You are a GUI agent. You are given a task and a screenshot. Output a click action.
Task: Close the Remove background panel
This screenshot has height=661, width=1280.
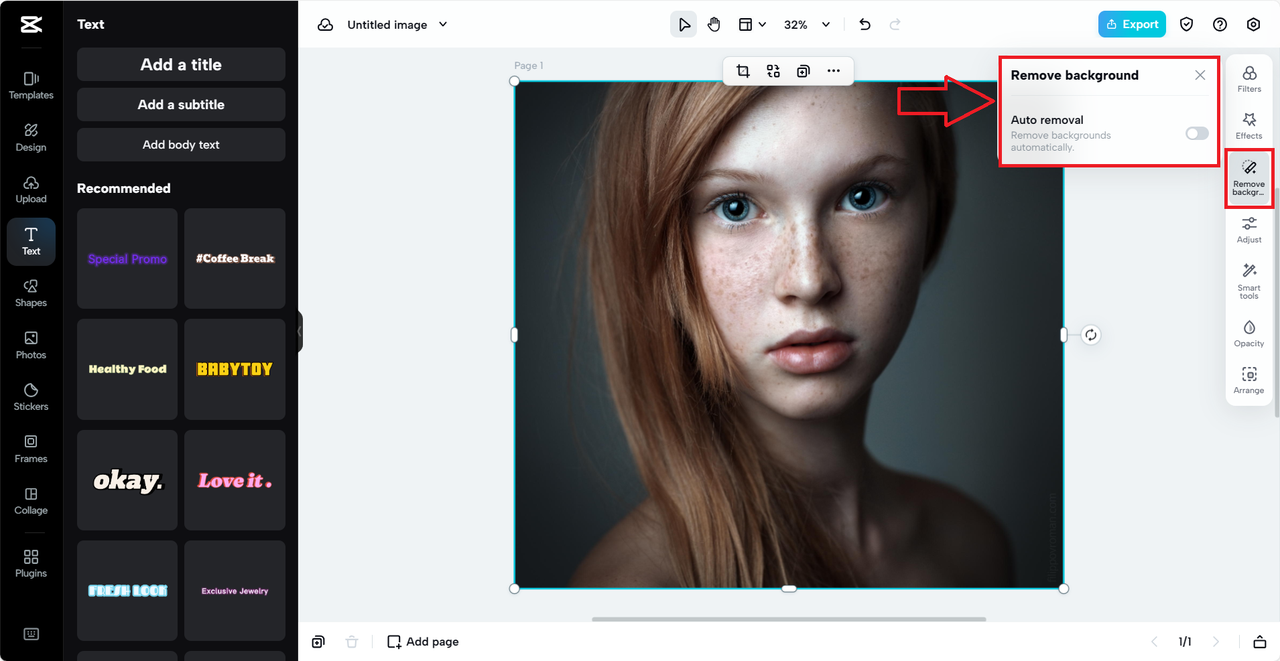pos(1200,75)
